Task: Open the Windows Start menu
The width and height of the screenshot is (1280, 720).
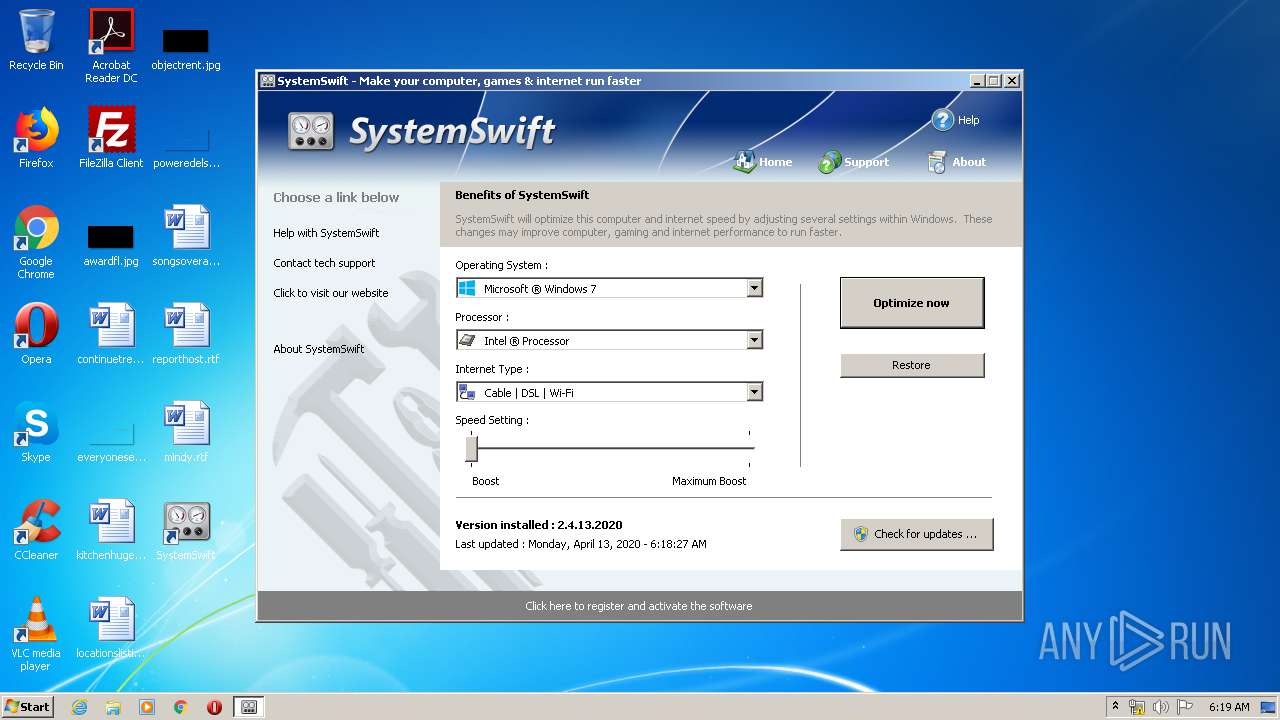Action: click(28, 706)
